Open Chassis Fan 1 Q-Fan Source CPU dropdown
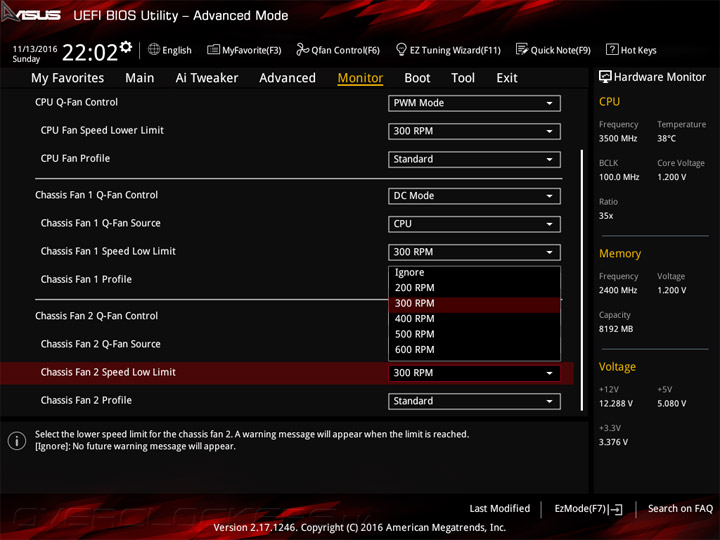Screen dimensions: 720x540 click(474, 224)
